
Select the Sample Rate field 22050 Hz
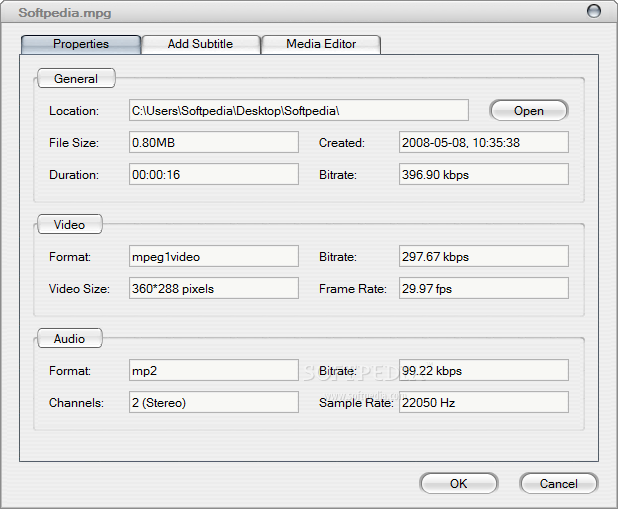(x=484, y=402)
